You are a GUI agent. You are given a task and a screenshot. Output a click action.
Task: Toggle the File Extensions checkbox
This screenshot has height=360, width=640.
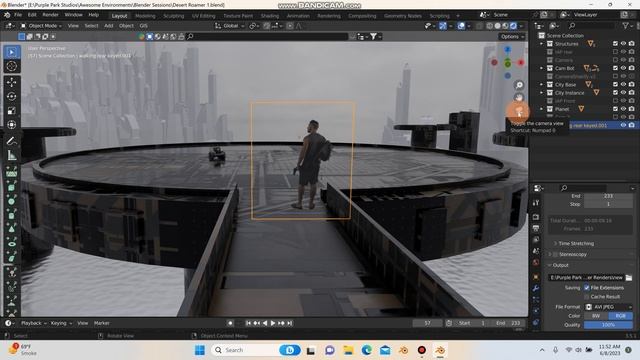tap(587, 288)
